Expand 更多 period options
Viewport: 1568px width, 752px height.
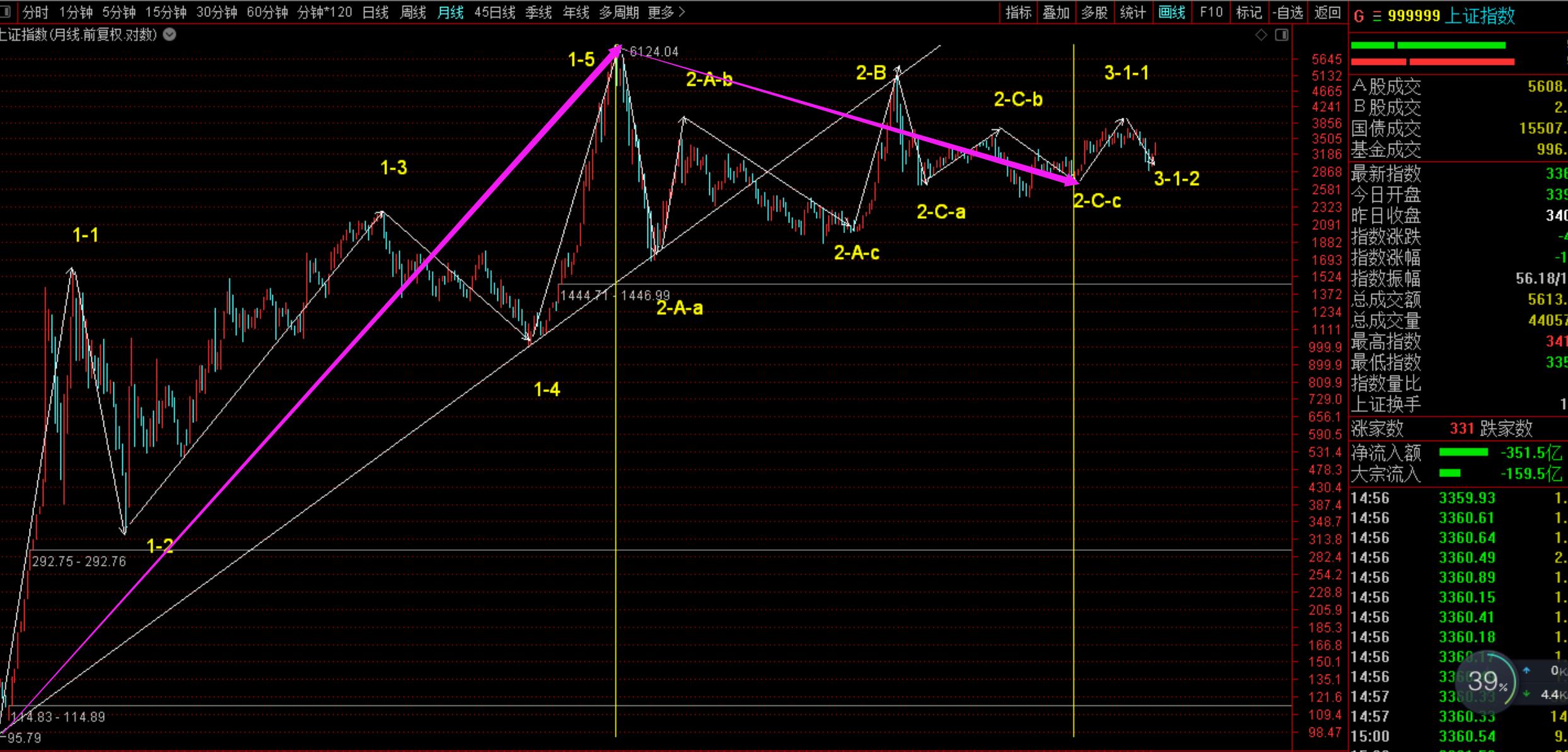[x=666, y=12]
